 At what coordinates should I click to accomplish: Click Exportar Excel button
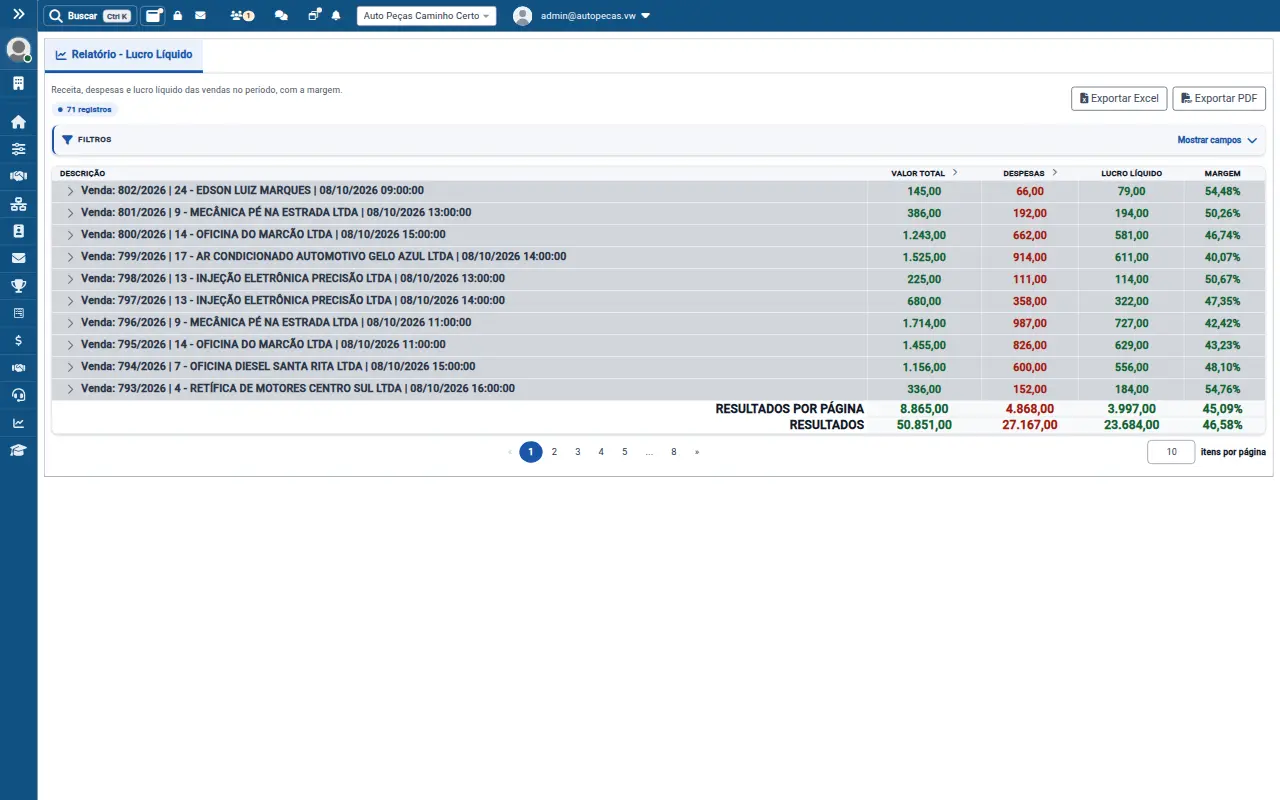[1119, 98]
